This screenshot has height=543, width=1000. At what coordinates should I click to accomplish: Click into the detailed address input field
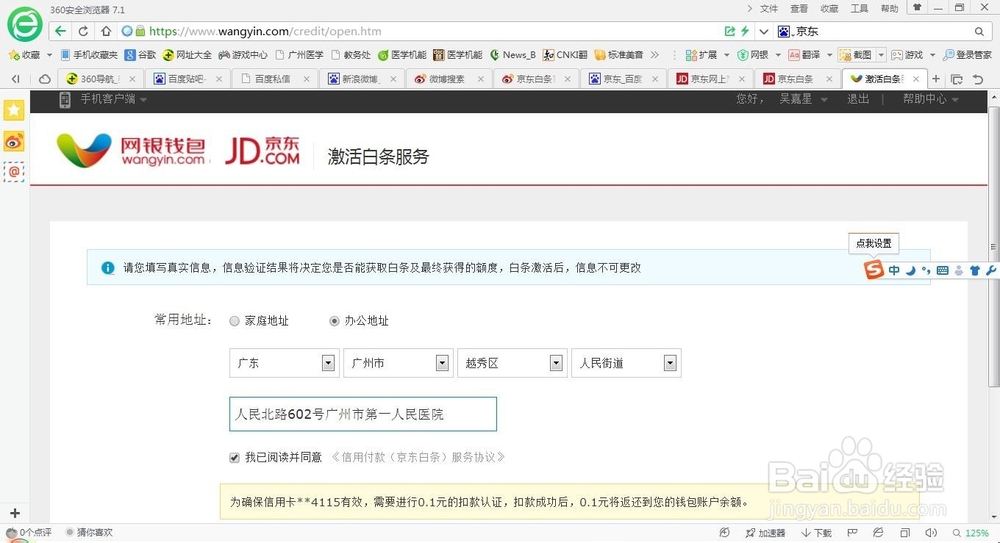coord(363,414)
